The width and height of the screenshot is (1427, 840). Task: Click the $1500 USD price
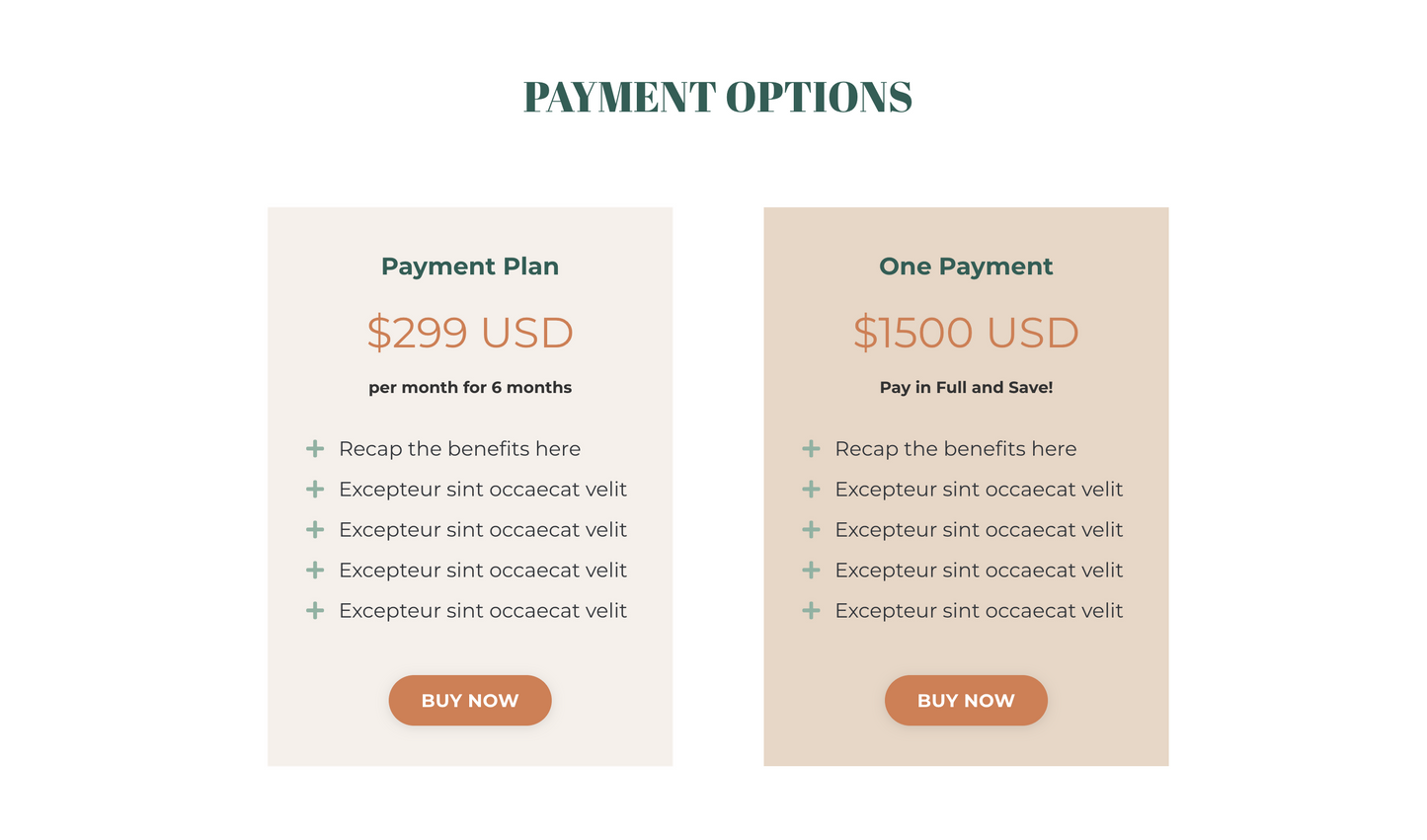[966, 333]
